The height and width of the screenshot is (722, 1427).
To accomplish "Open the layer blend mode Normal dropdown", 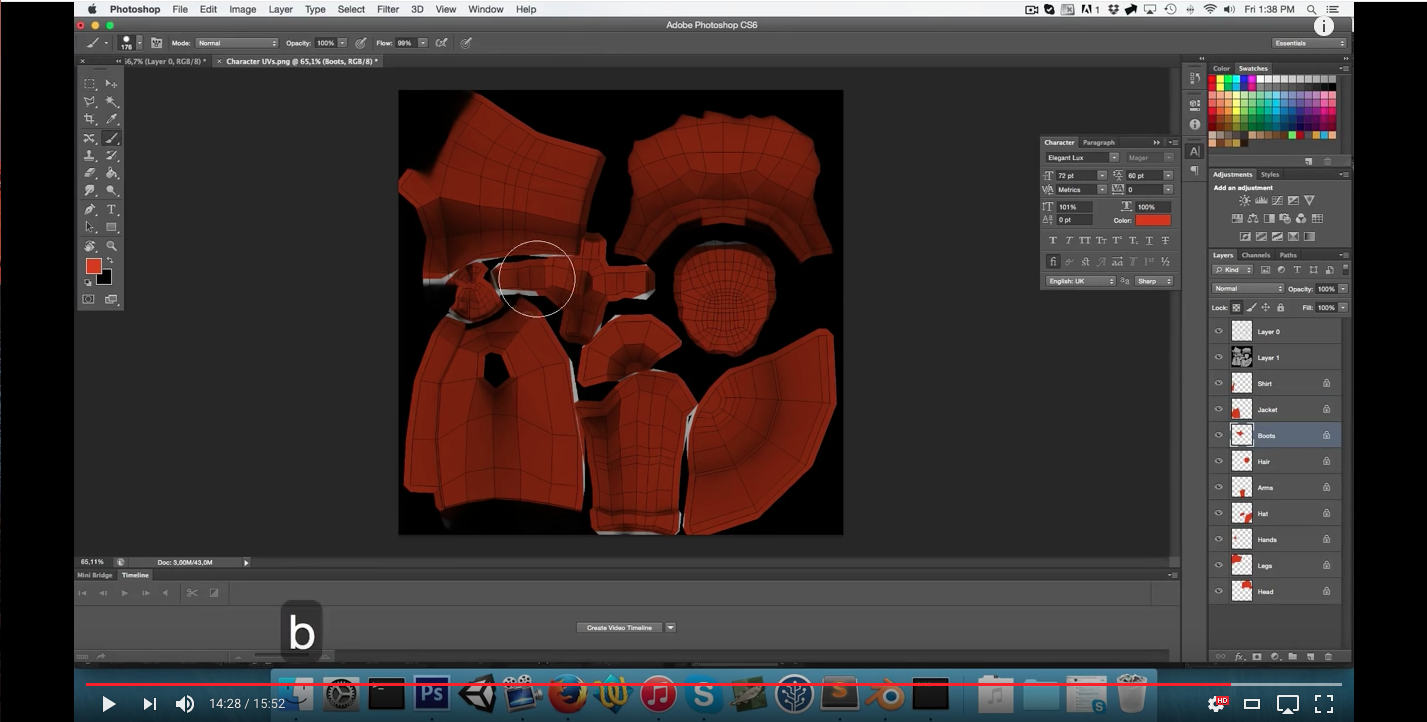I will click(x=1248, y=289).
